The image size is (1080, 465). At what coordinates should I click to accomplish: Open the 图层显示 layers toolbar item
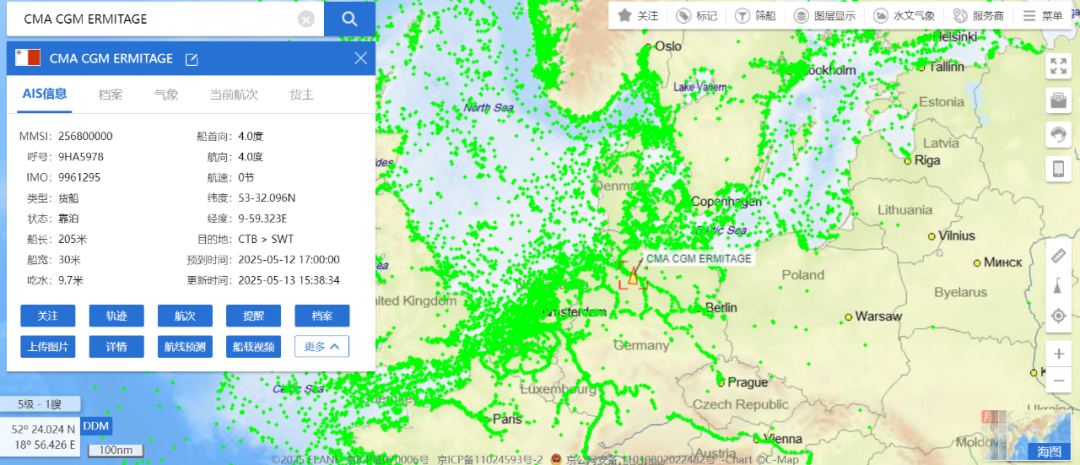[824, 16]
